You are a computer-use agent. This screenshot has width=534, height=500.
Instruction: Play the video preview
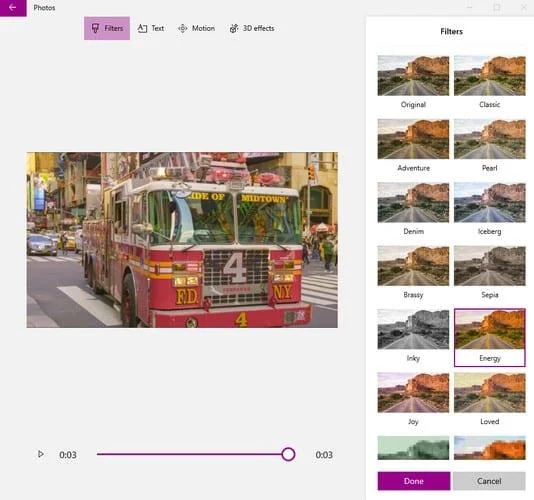point(41,454)
